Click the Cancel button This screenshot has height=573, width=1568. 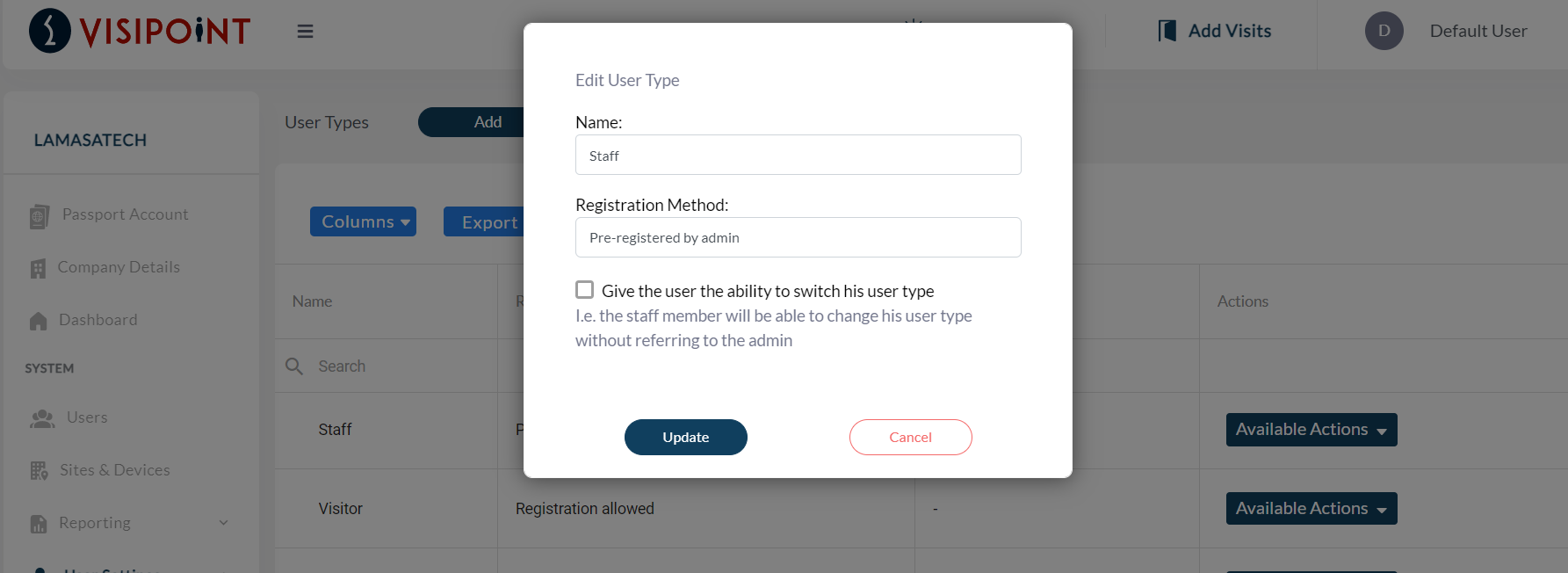910,437
